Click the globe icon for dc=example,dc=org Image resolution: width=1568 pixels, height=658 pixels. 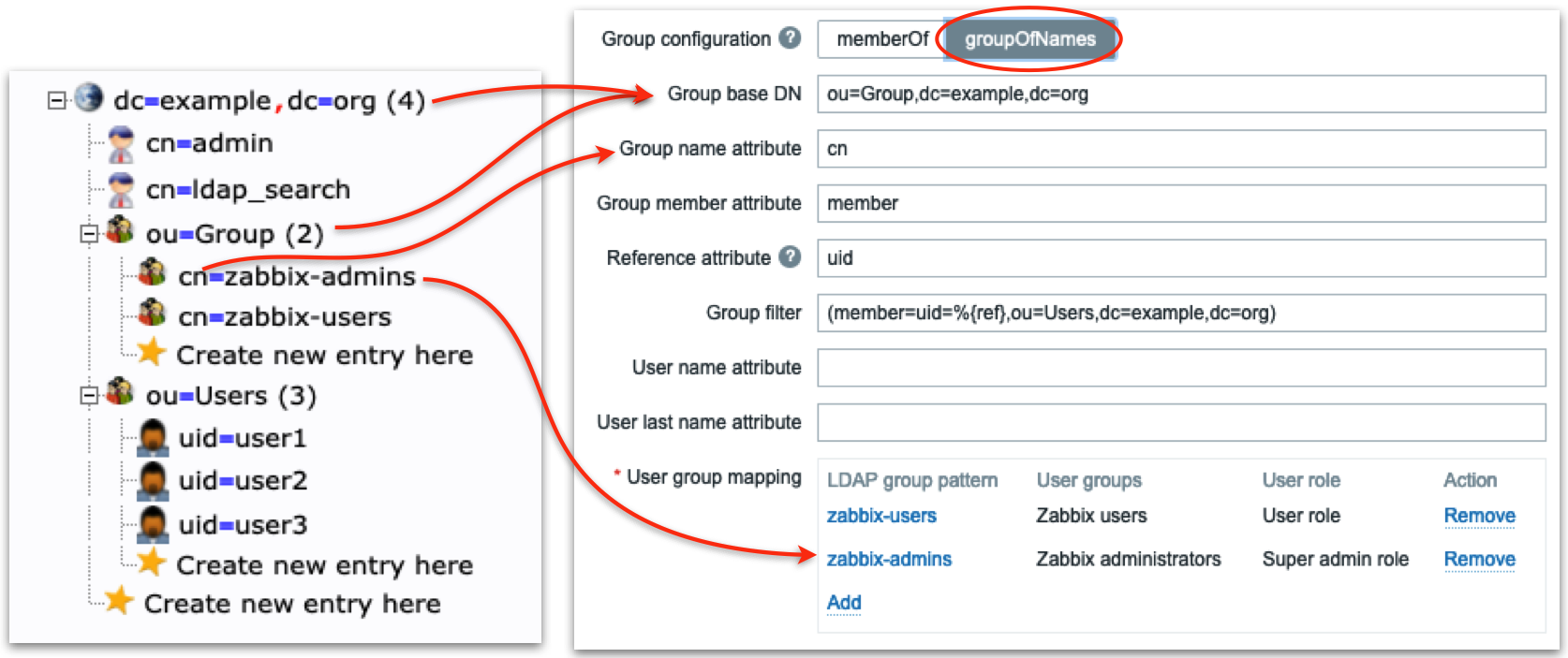[91, 96]
